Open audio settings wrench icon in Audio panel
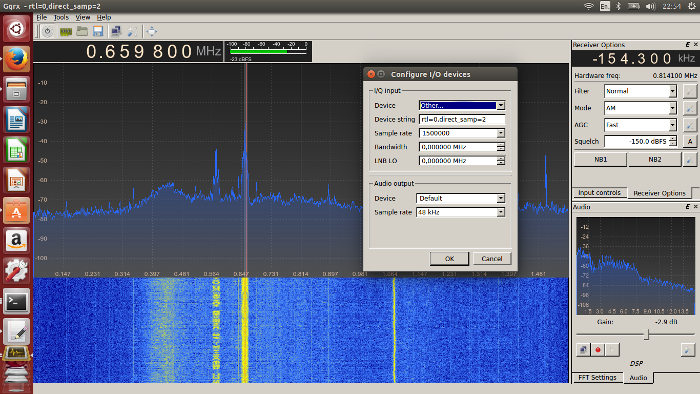700x394 pixels. [688, 350]
